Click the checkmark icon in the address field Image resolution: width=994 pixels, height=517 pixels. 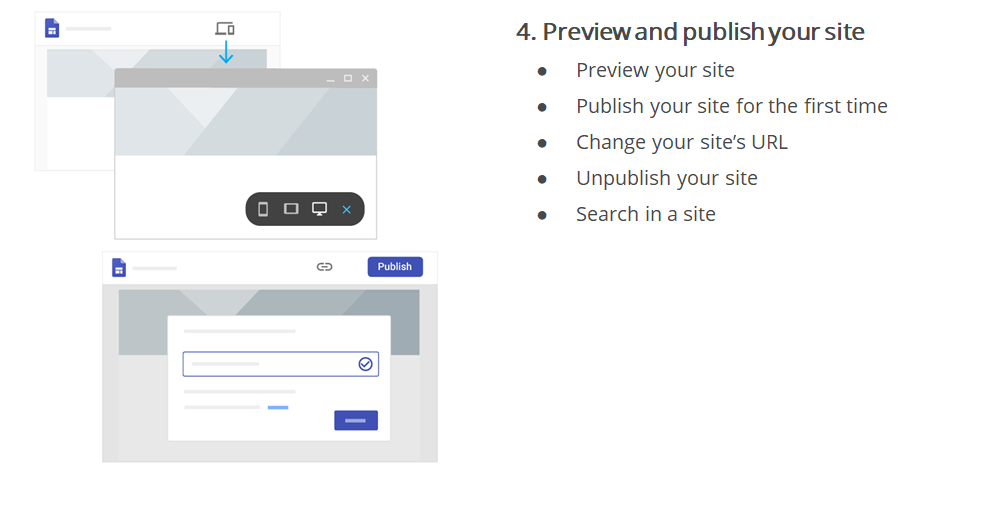365,364
